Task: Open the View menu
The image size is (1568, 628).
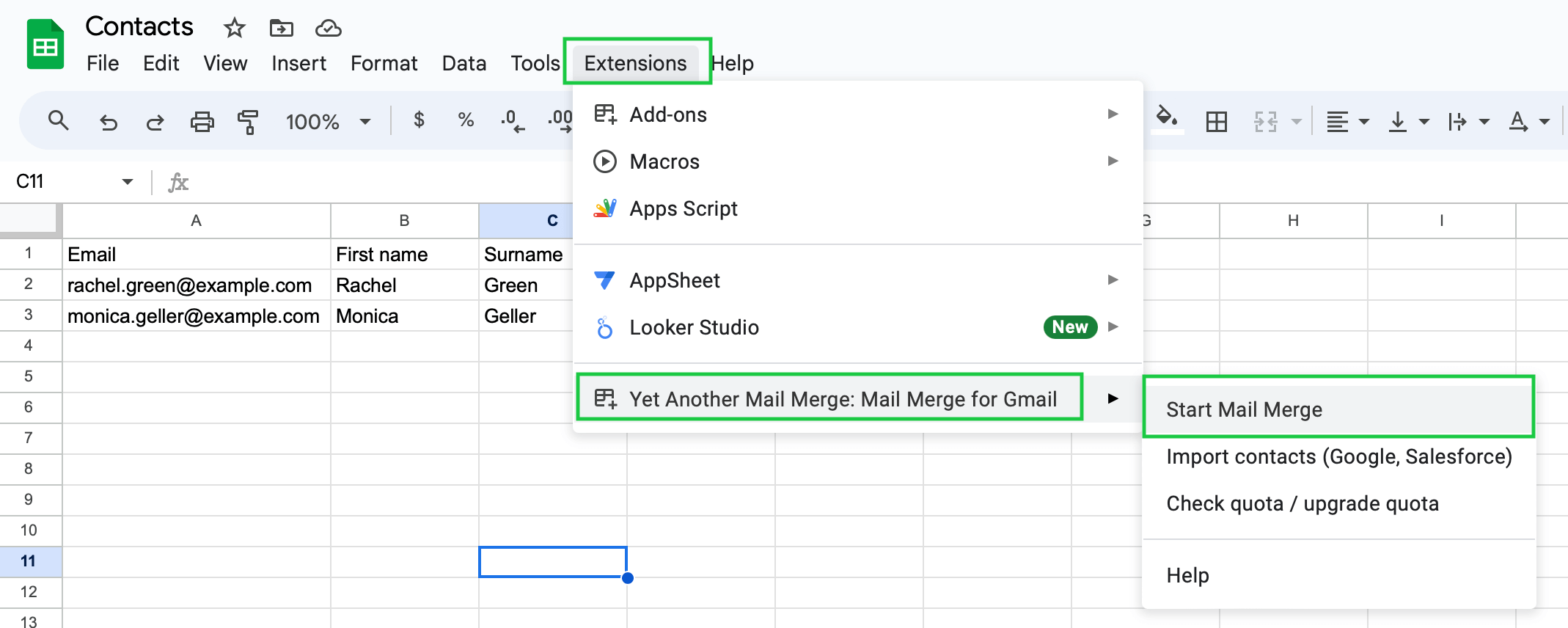Action: pos(225,63)
